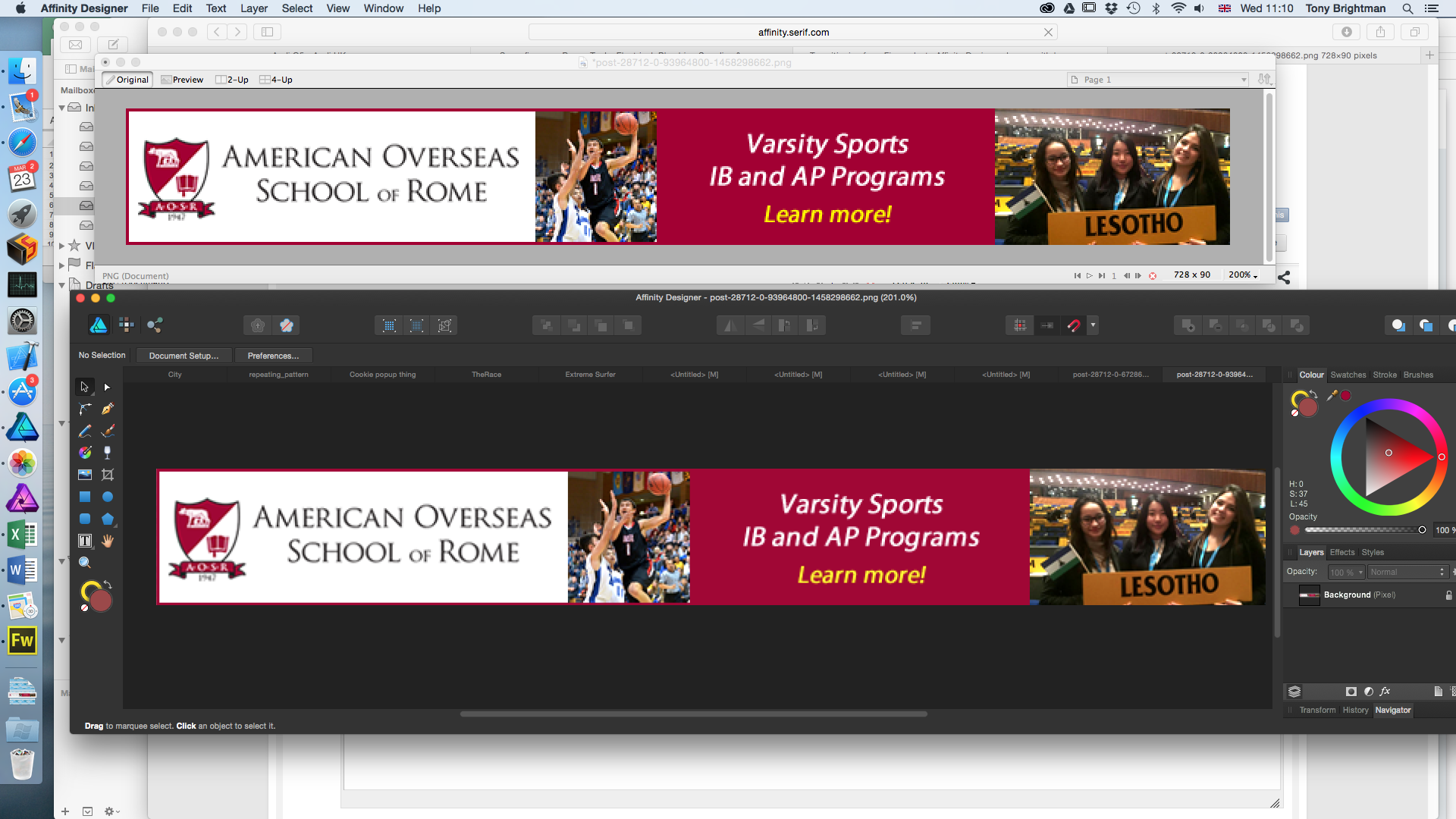Viewport: 1456px width, 819px height.
Task: Select the Fill gradient tool
Action: [x=85, y=453]
